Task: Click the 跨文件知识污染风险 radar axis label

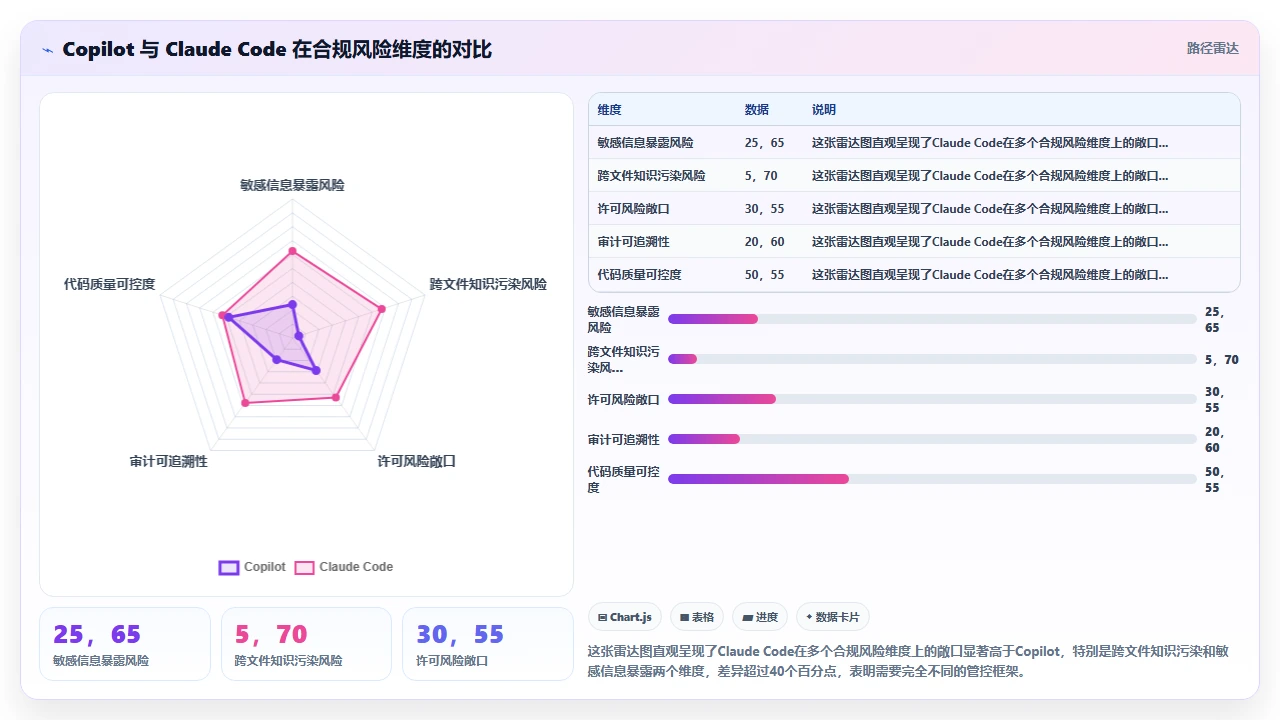Action: point(488,284)
